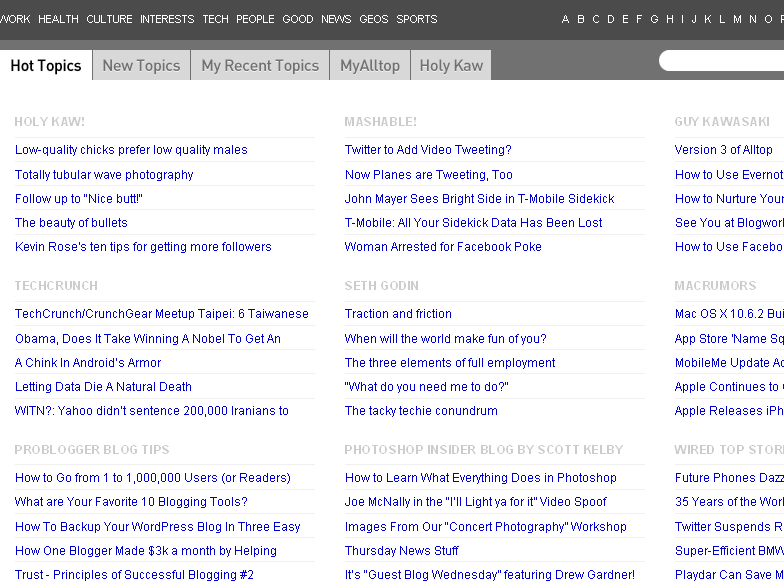Click the GOOD category
This screenshot has height=584, width=784.
pos(298,19)
